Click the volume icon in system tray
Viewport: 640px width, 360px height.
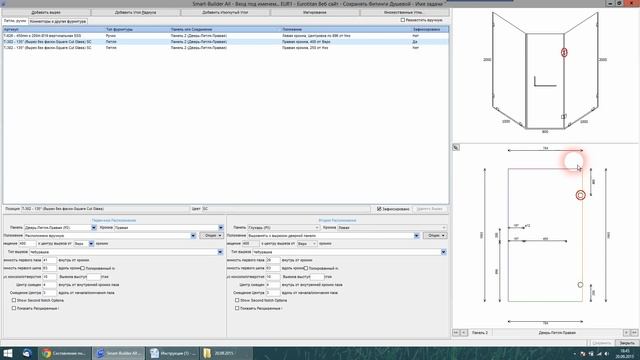click(x=607, y=353)
